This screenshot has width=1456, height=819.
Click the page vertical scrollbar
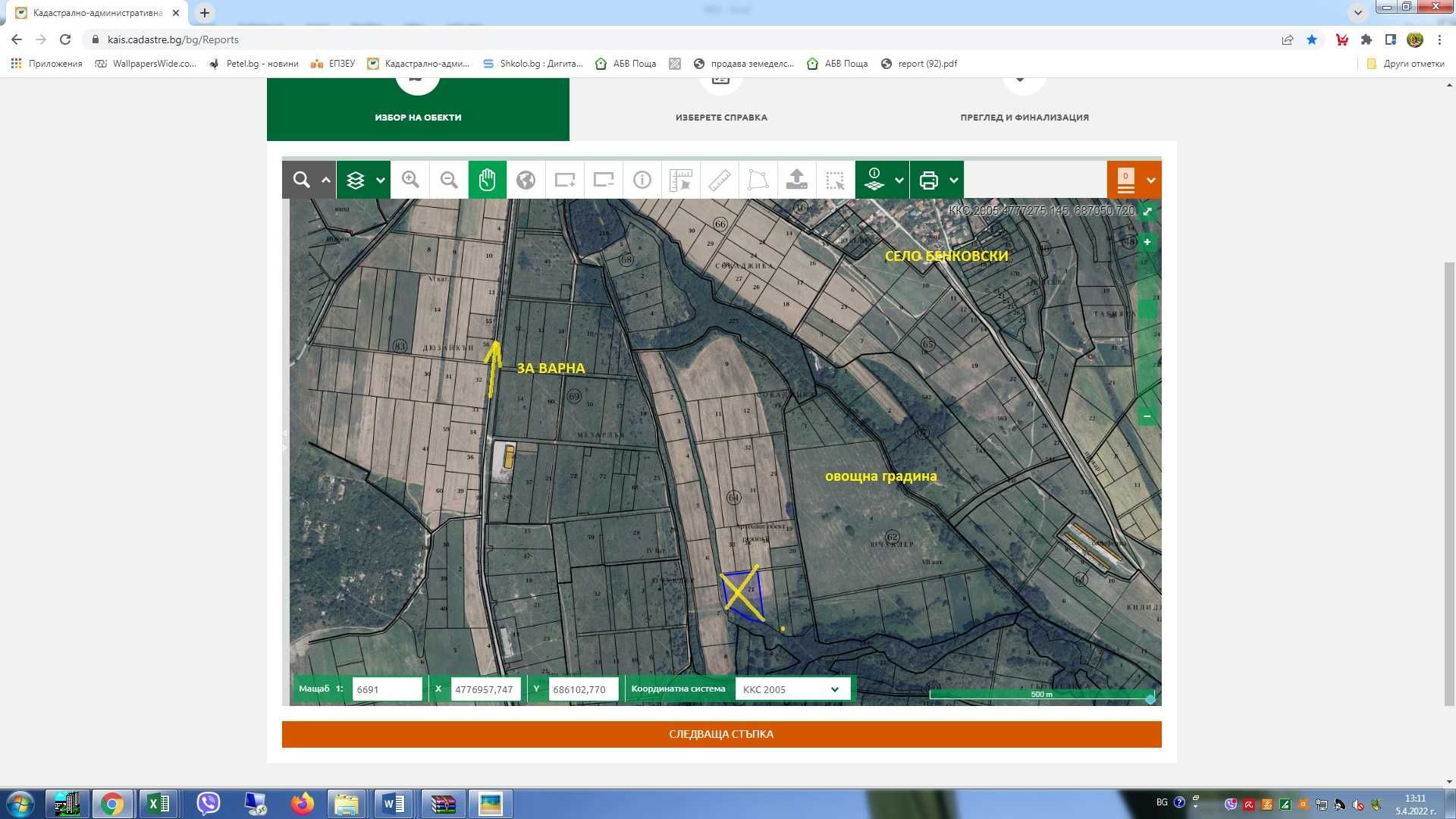1449,484
